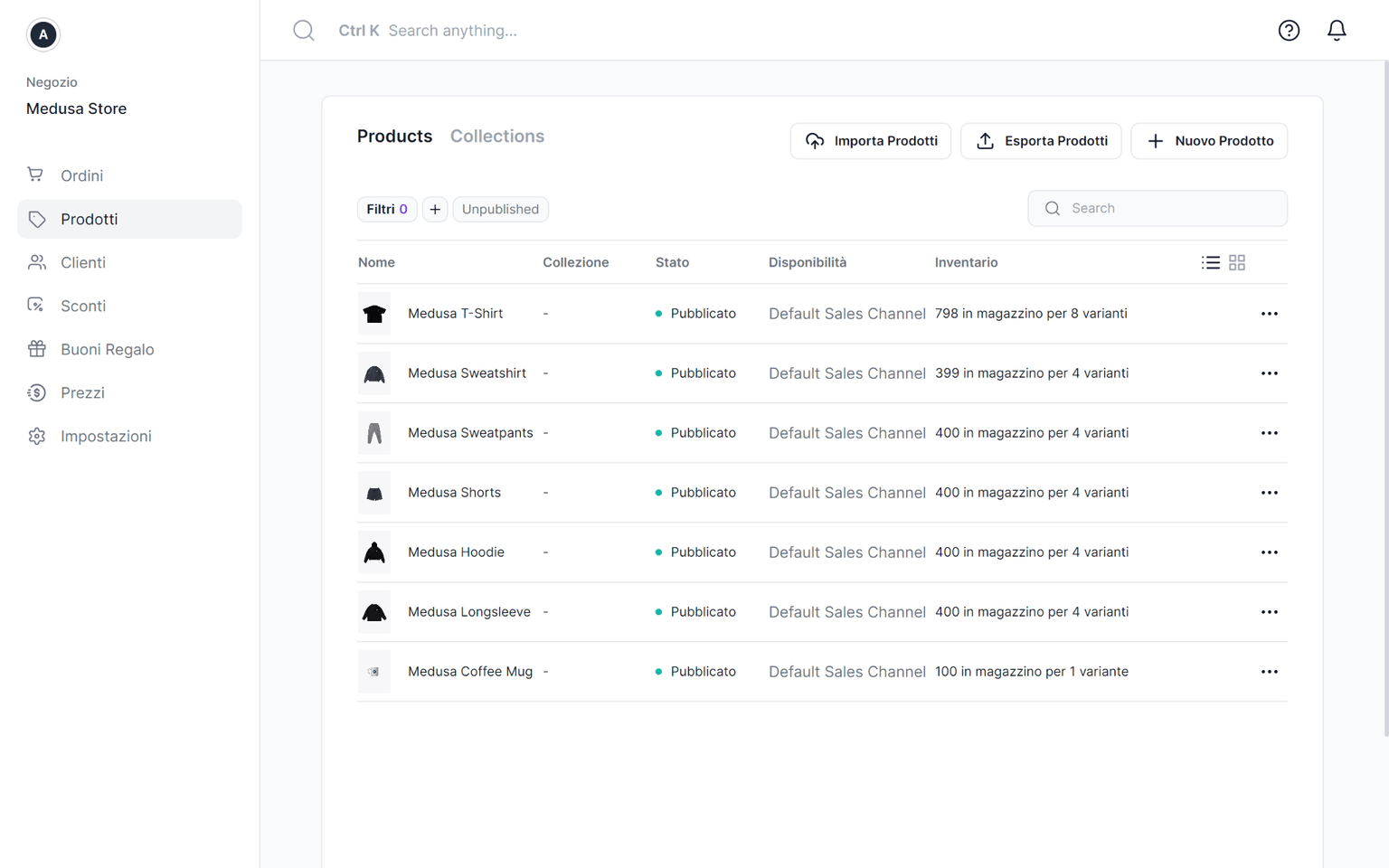Go to Clienti in the sidebar
The image size is (1389, 868).
[129, 262]
